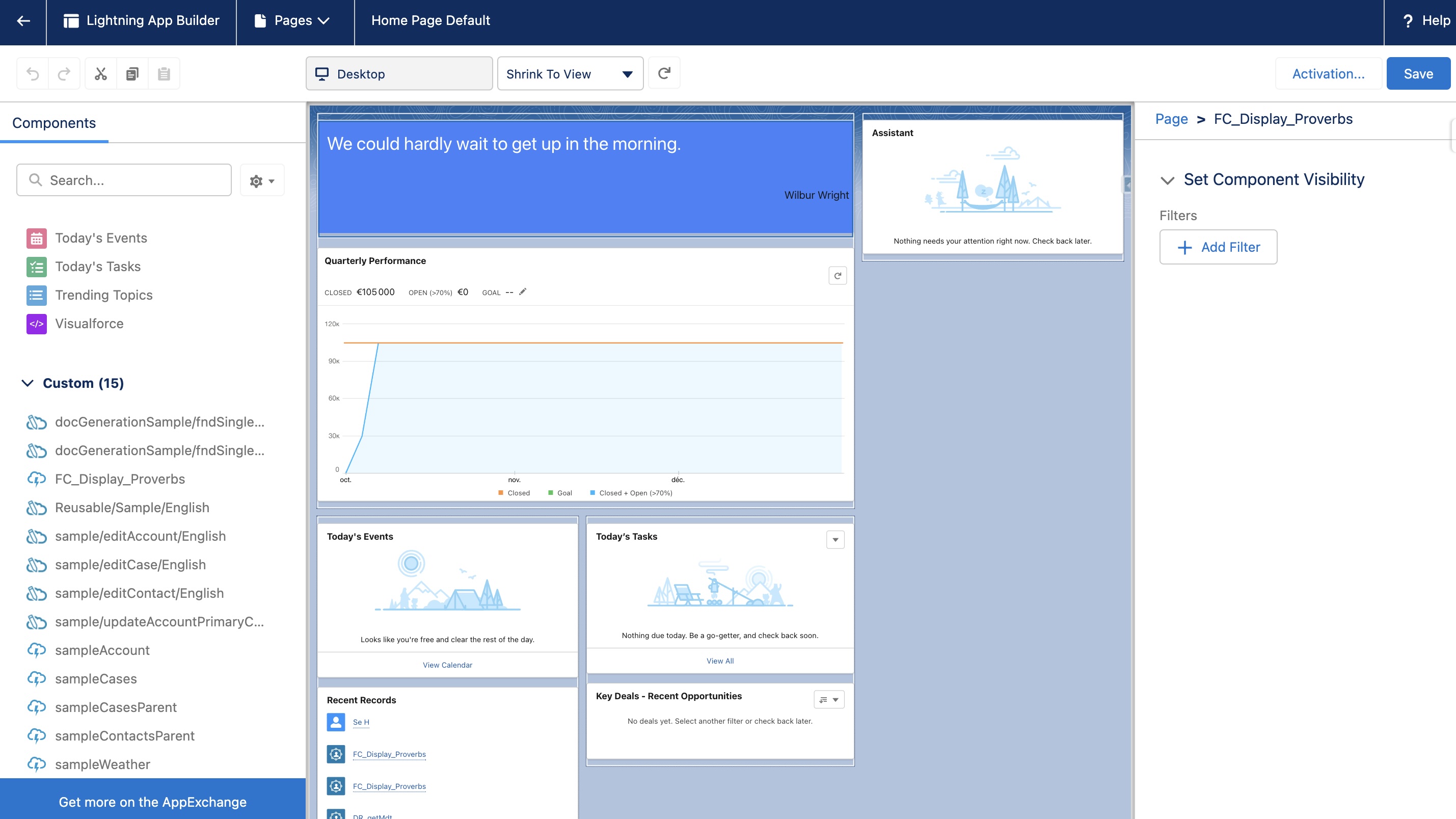
Task: Select the Today's Events calendar icon
Action: pyautogui.click(x=37, y=238)
